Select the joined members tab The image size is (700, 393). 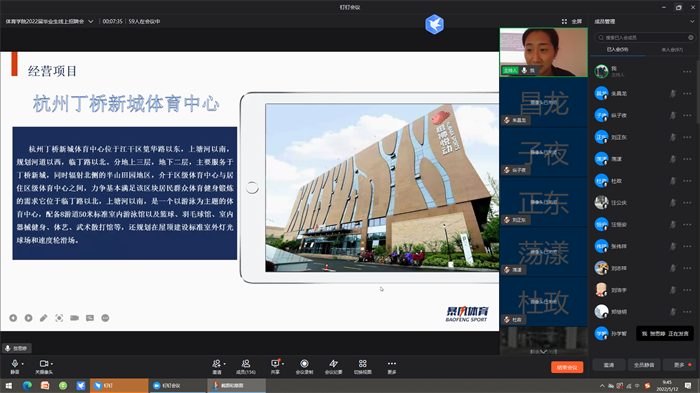point(617,50)
